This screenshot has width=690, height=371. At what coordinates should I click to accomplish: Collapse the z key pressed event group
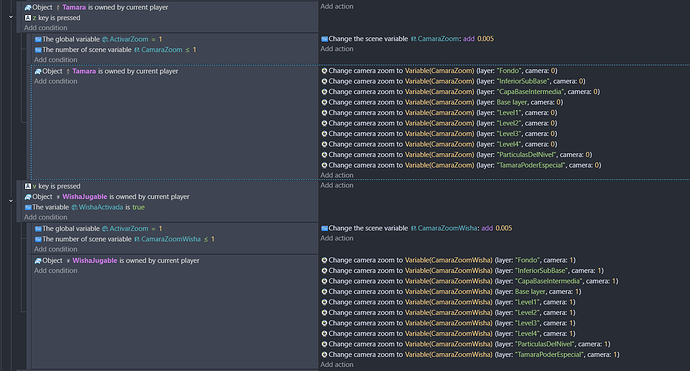tap(11, 17)
